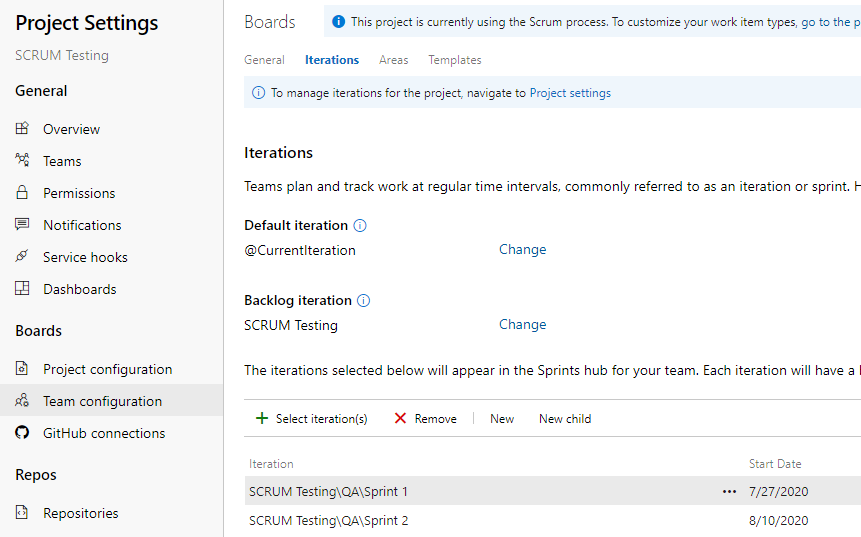Image resolution: width=861 pixels, height=537 pixels.
Task: Click the Overview icon in sidebar
Action: 22,128
